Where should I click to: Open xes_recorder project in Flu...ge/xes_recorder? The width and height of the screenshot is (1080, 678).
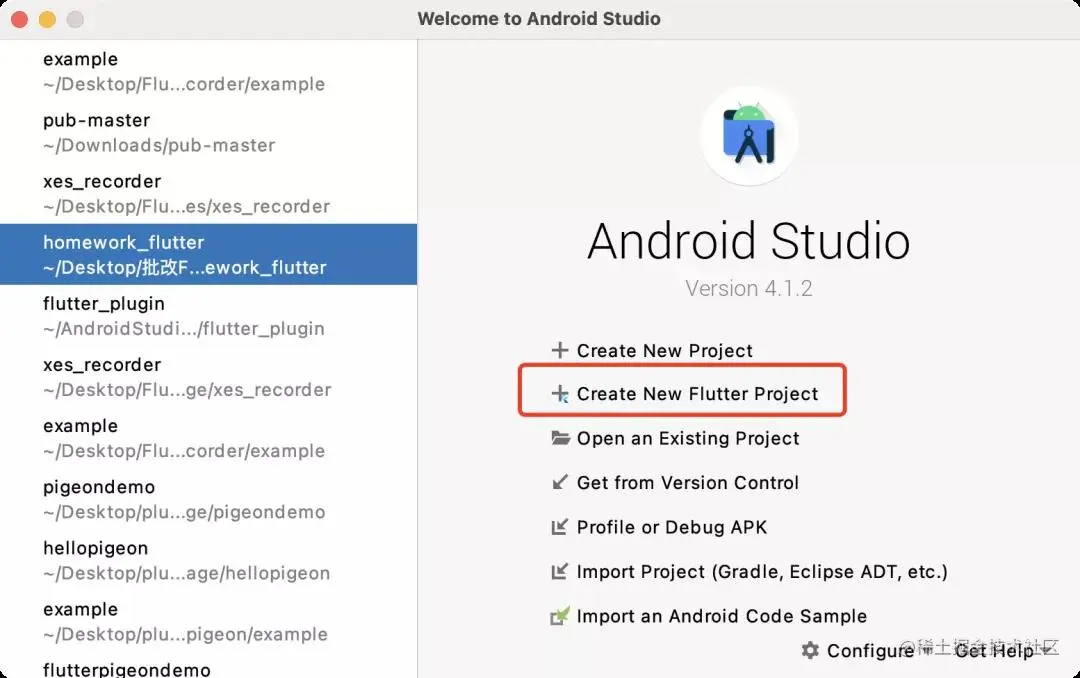tap(209, 377)
